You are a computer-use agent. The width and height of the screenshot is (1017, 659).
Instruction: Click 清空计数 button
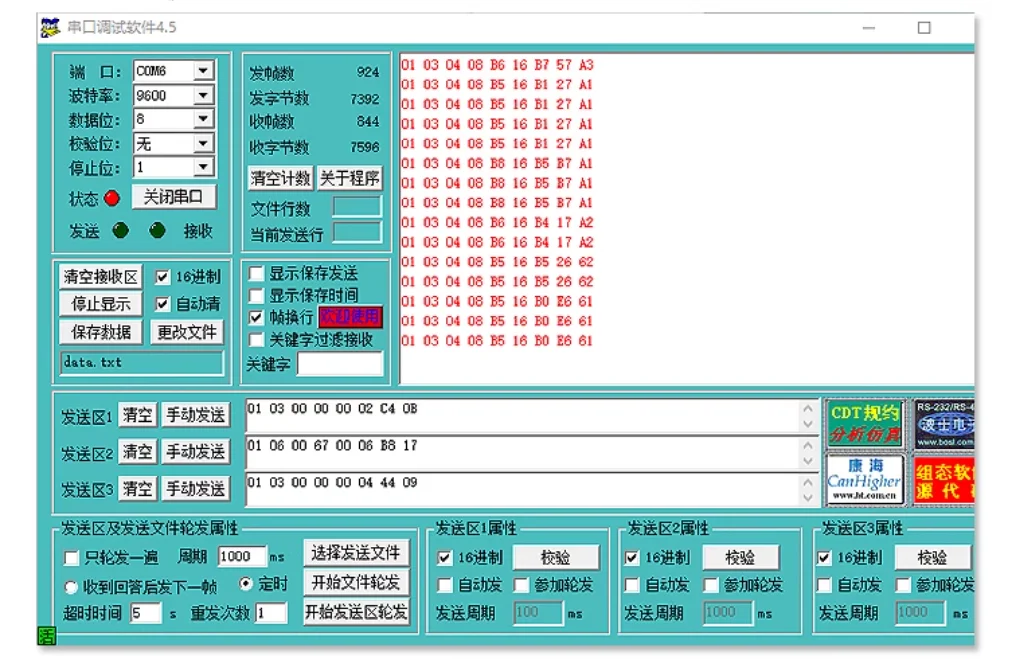[280, 178]
